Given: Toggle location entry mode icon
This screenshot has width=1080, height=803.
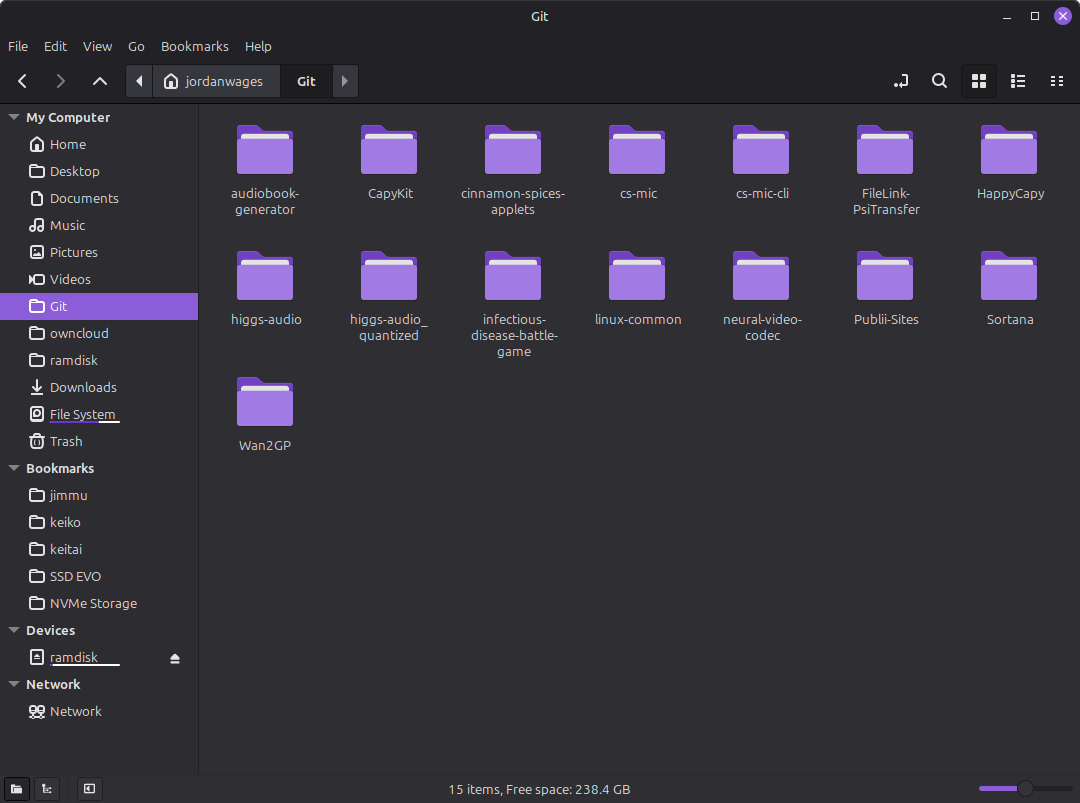Looking at the screenshot, I should (x=901, y=81).
